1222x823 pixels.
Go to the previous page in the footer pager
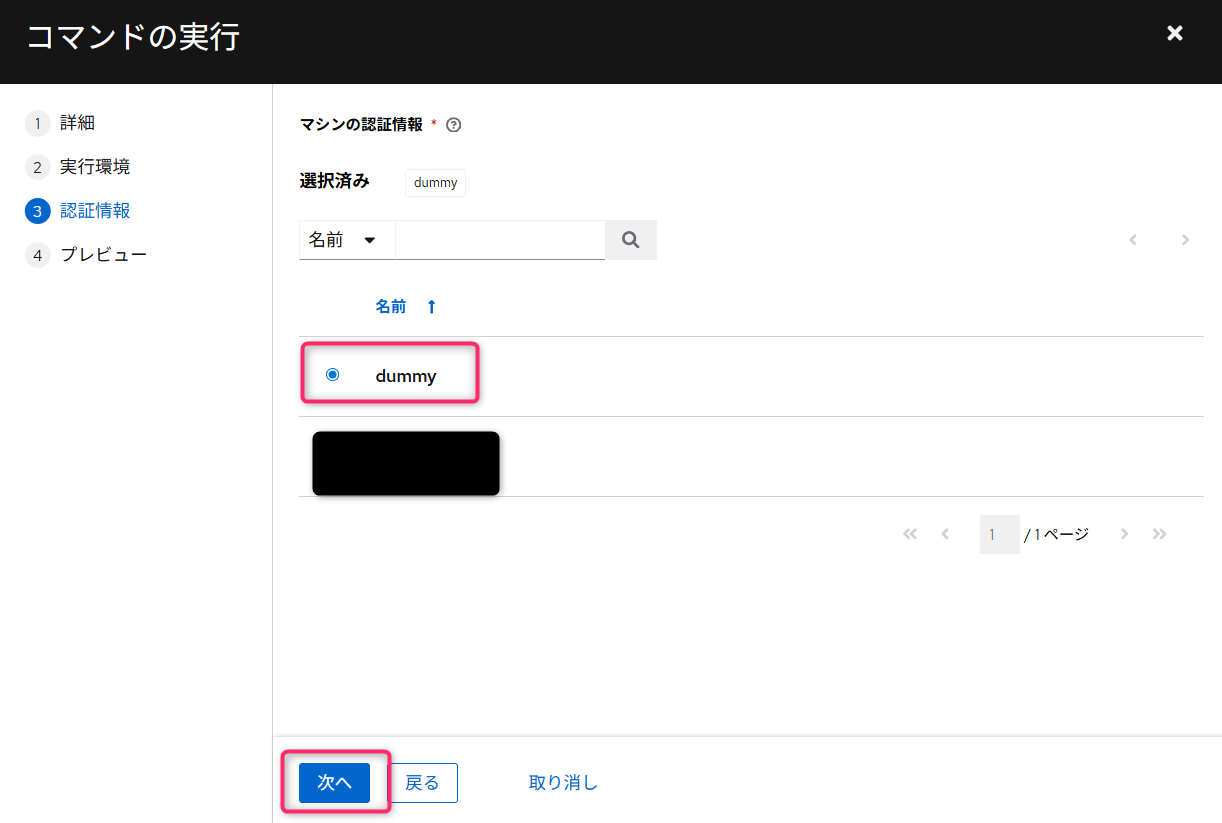click(945, 534)
